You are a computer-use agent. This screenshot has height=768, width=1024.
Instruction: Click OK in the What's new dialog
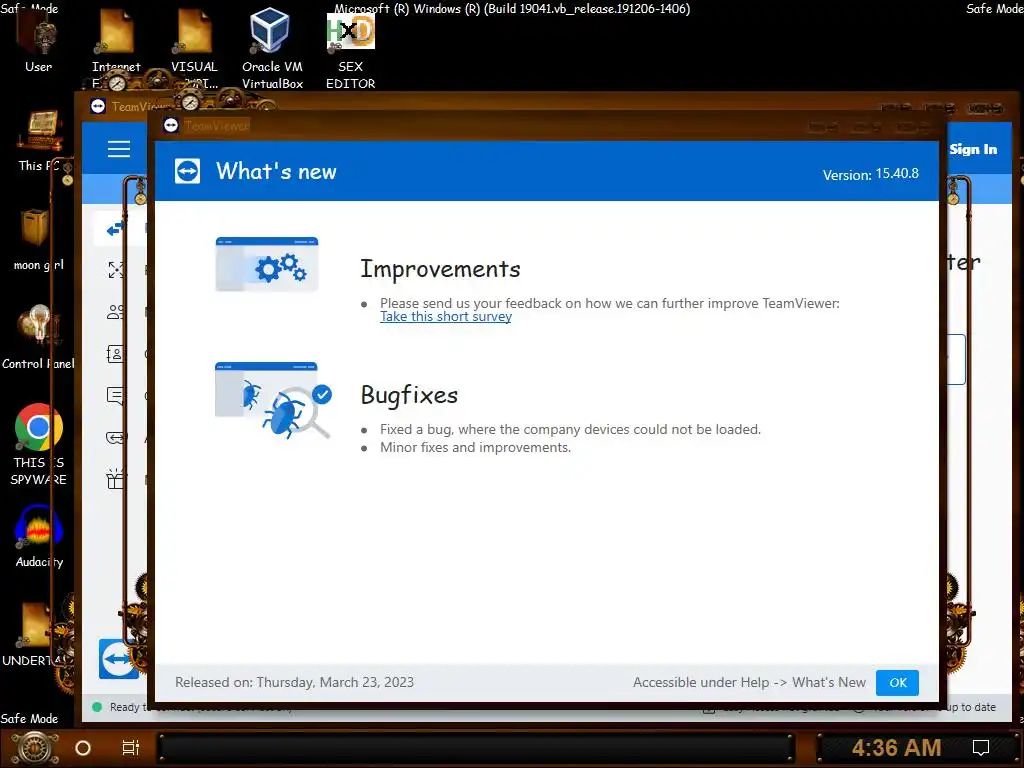coord(897,682)
